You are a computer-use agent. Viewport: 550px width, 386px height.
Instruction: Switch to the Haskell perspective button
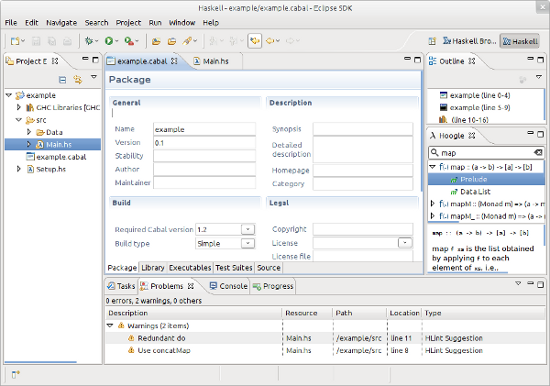520,41
